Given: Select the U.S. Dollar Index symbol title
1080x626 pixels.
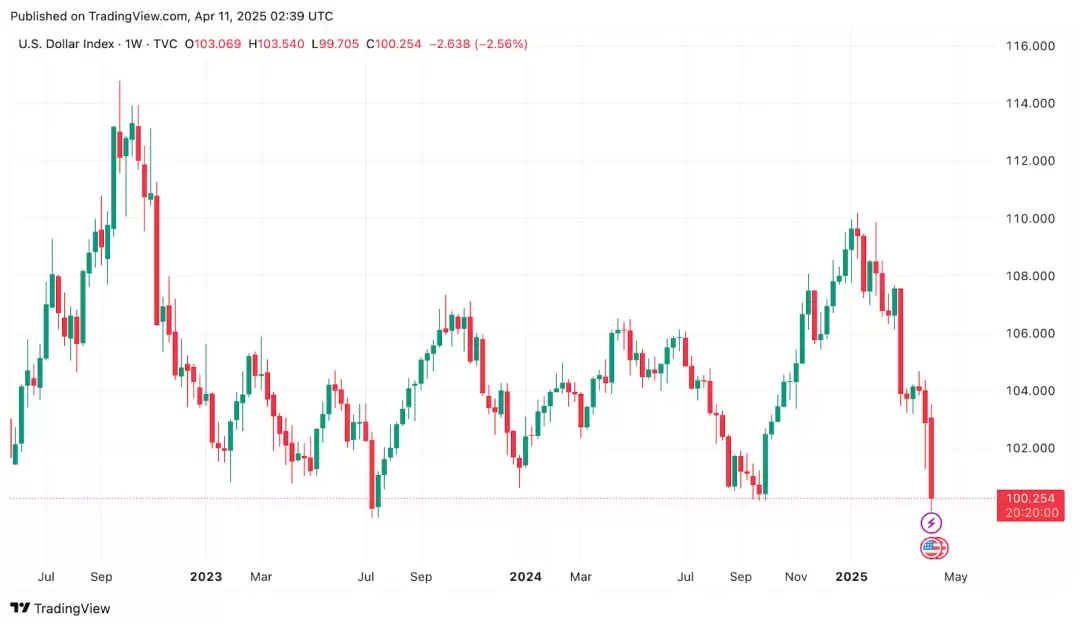Looking at the screenshot, I should [x=66, y=44].
